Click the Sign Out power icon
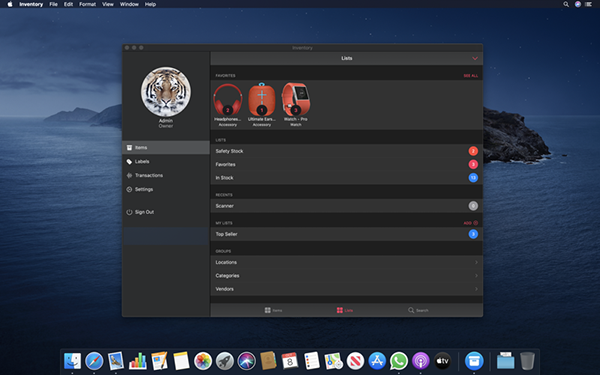Image resolution: width=600 pixels, height=375 pixels. coord(129,212)
